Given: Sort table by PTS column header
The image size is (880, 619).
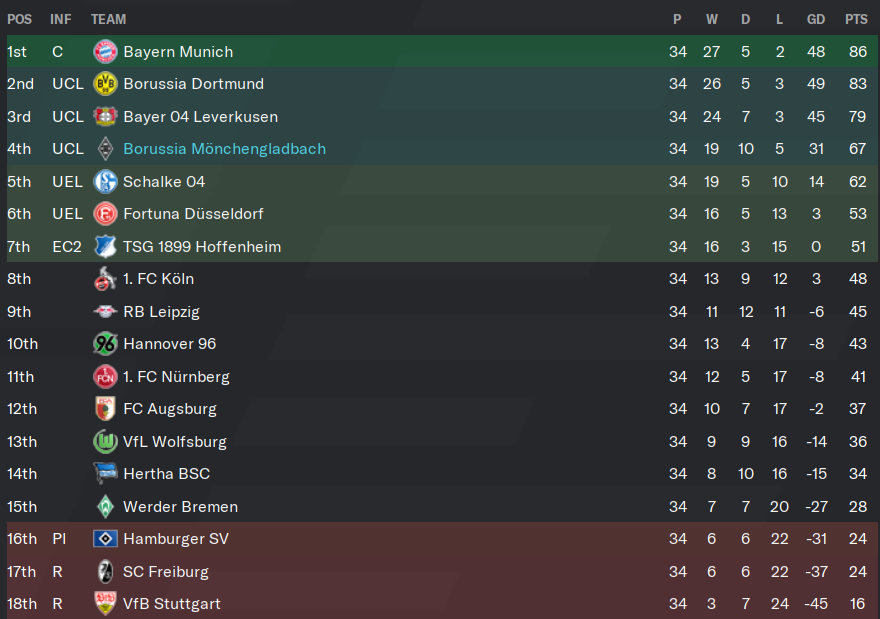Looking at the screenshot, I should point(856,19).
